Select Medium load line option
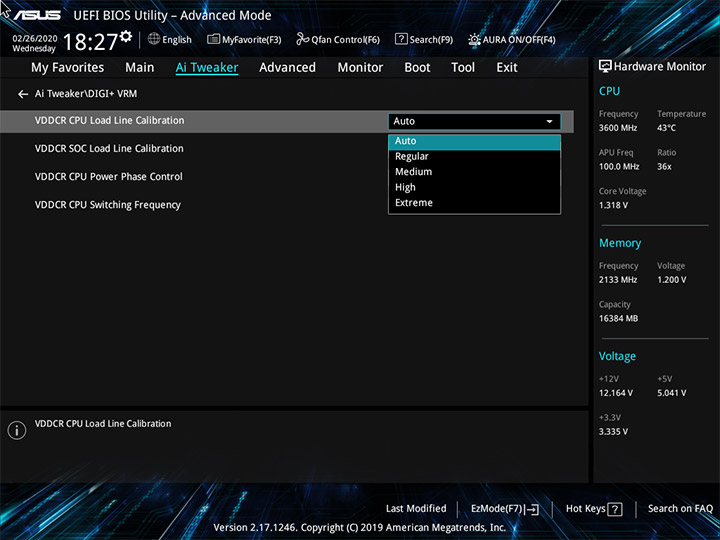Image resolution: width=720 pixels, height=540 pixels. (x=474, y=172)
